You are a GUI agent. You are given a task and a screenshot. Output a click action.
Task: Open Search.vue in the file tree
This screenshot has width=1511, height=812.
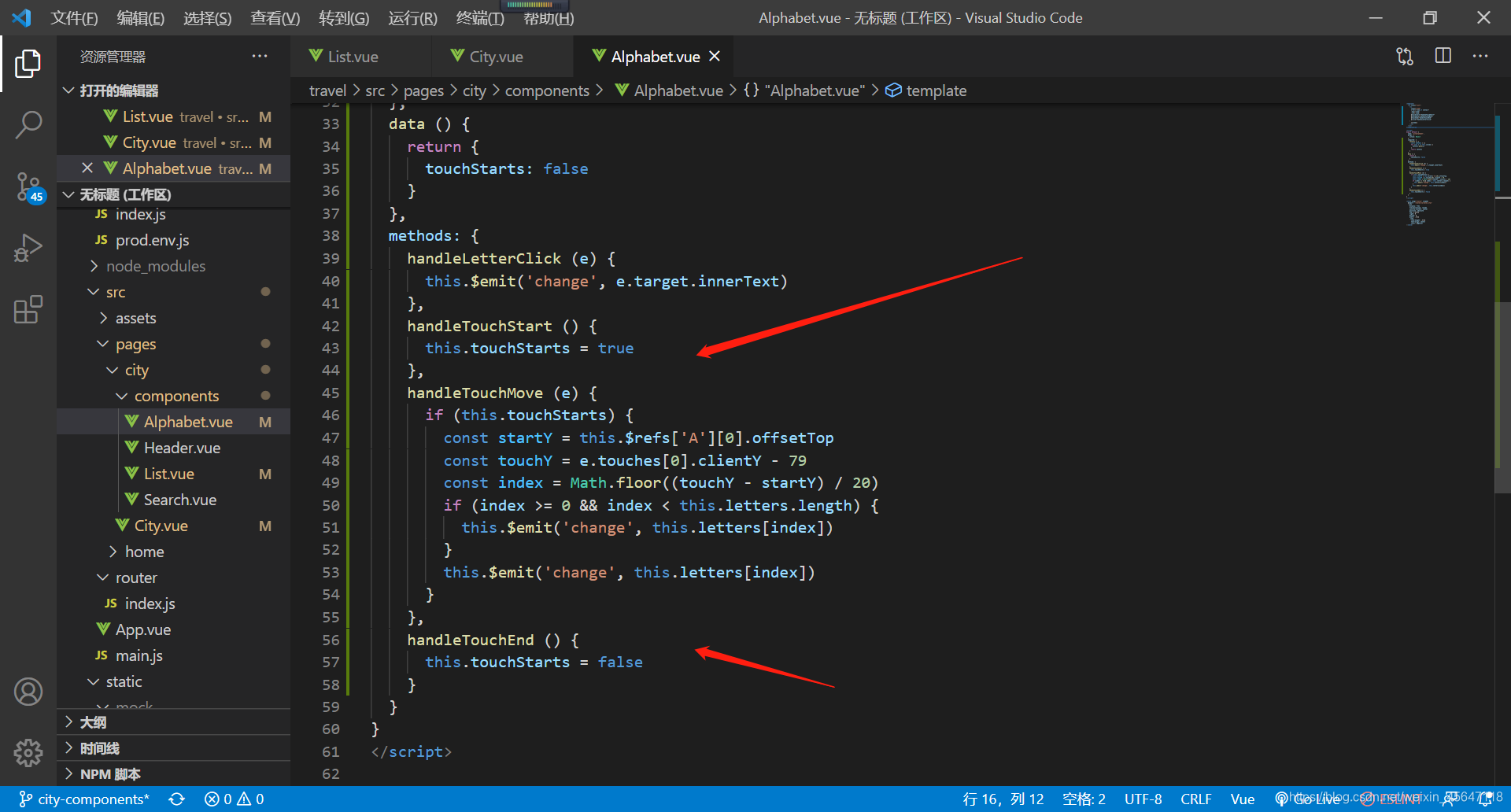click(174, 500)
